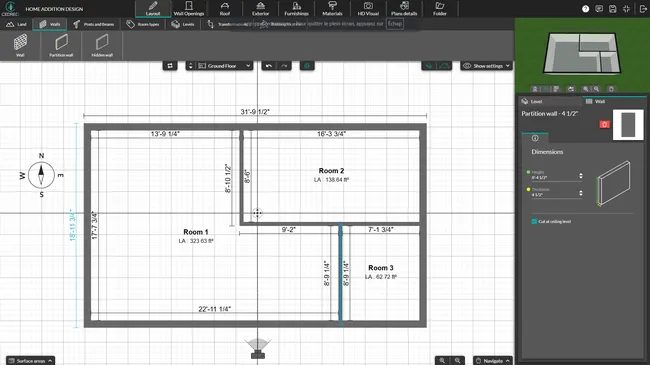Click the 31'-9 1/2" overall width dimension
The width and height of the screenshot is (650, 365).
(x=255, y=112)
